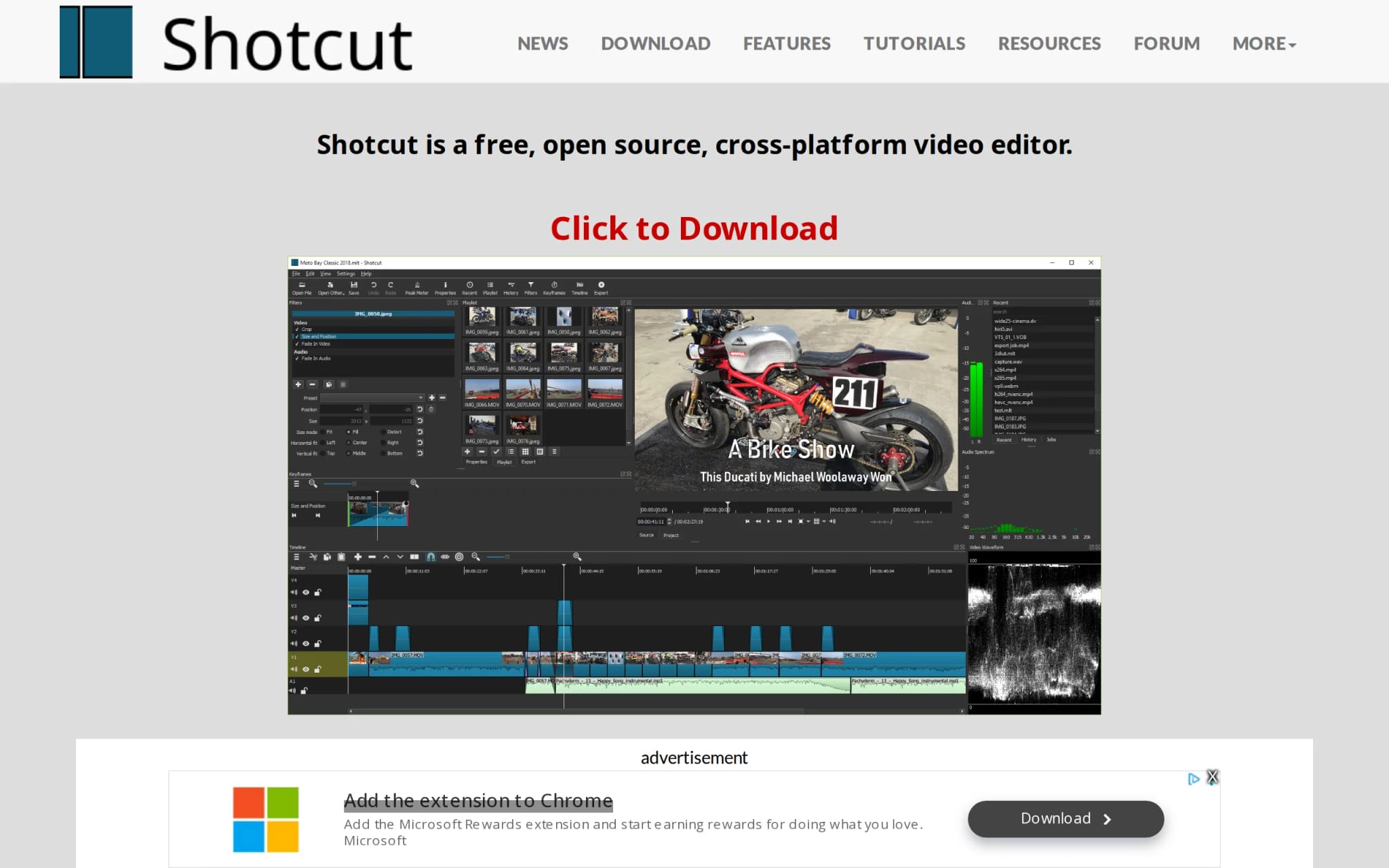Click the Microsoft logo in the ad
The height and width of the screenshot is (868, 1389).
tap(266, 819)
